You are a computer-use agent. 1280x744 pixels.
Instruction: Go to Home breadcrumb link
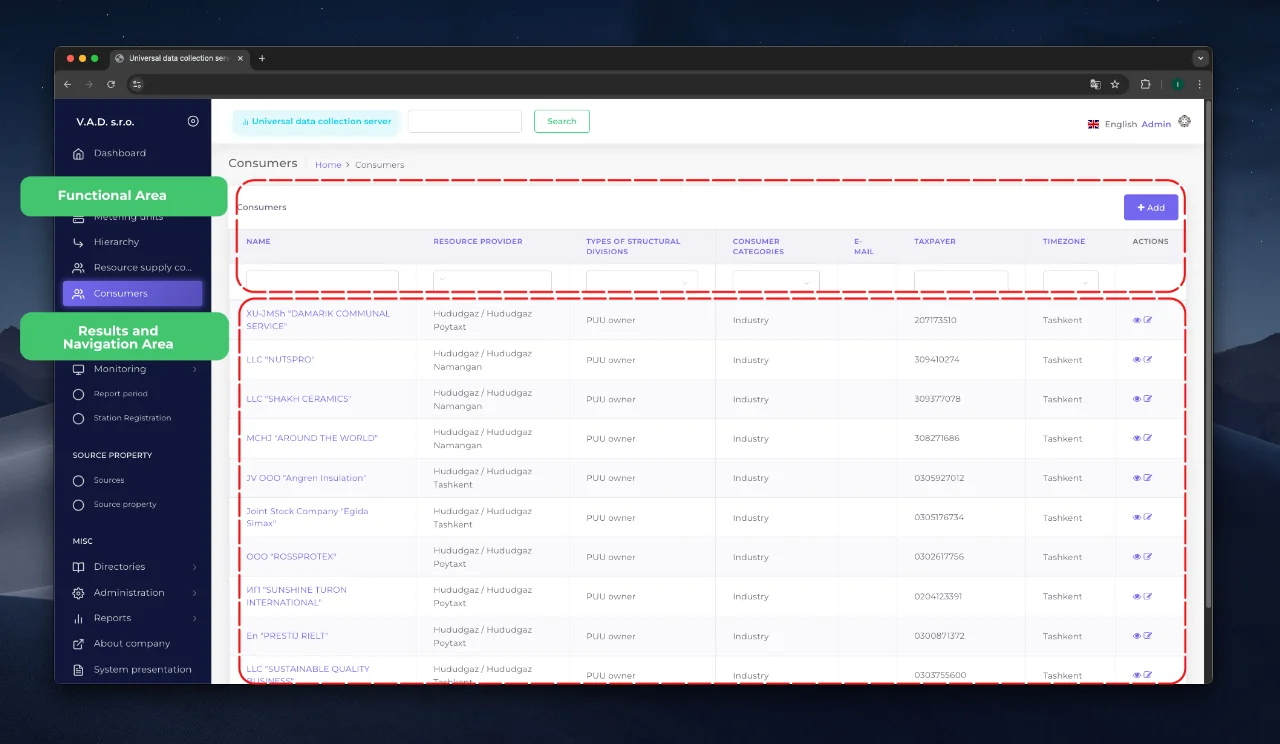point(328,164)
